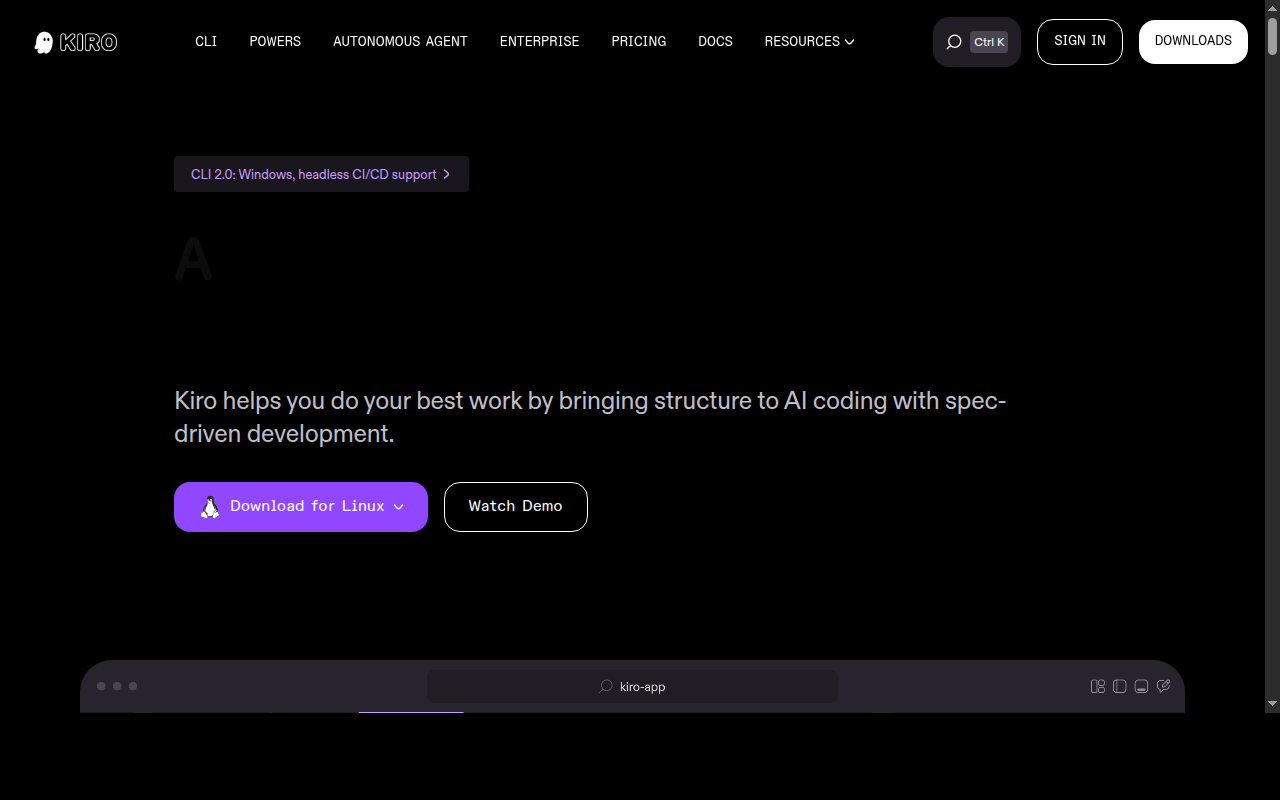1280x800 pixels.
Task: Click the Downloads button
Action: click(x=1193, y=41)
